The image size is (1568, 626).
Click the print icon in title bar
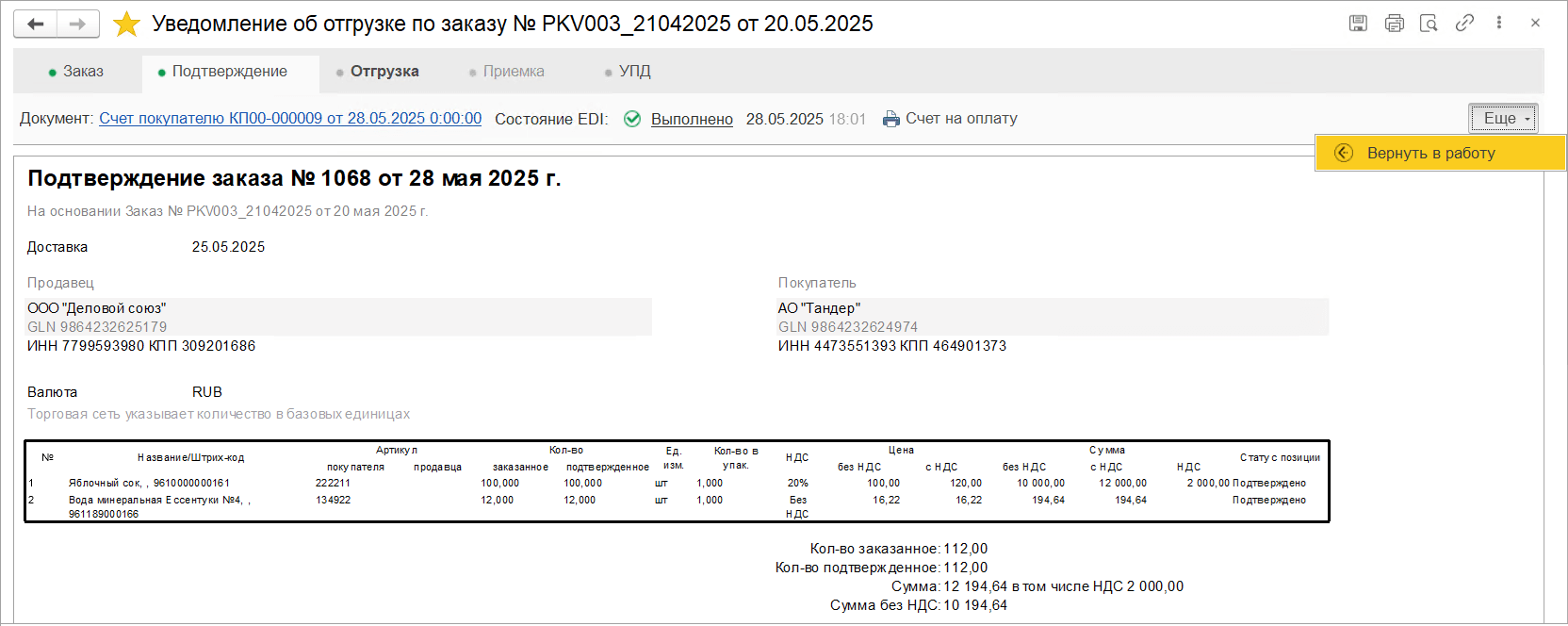point(1394,24)
